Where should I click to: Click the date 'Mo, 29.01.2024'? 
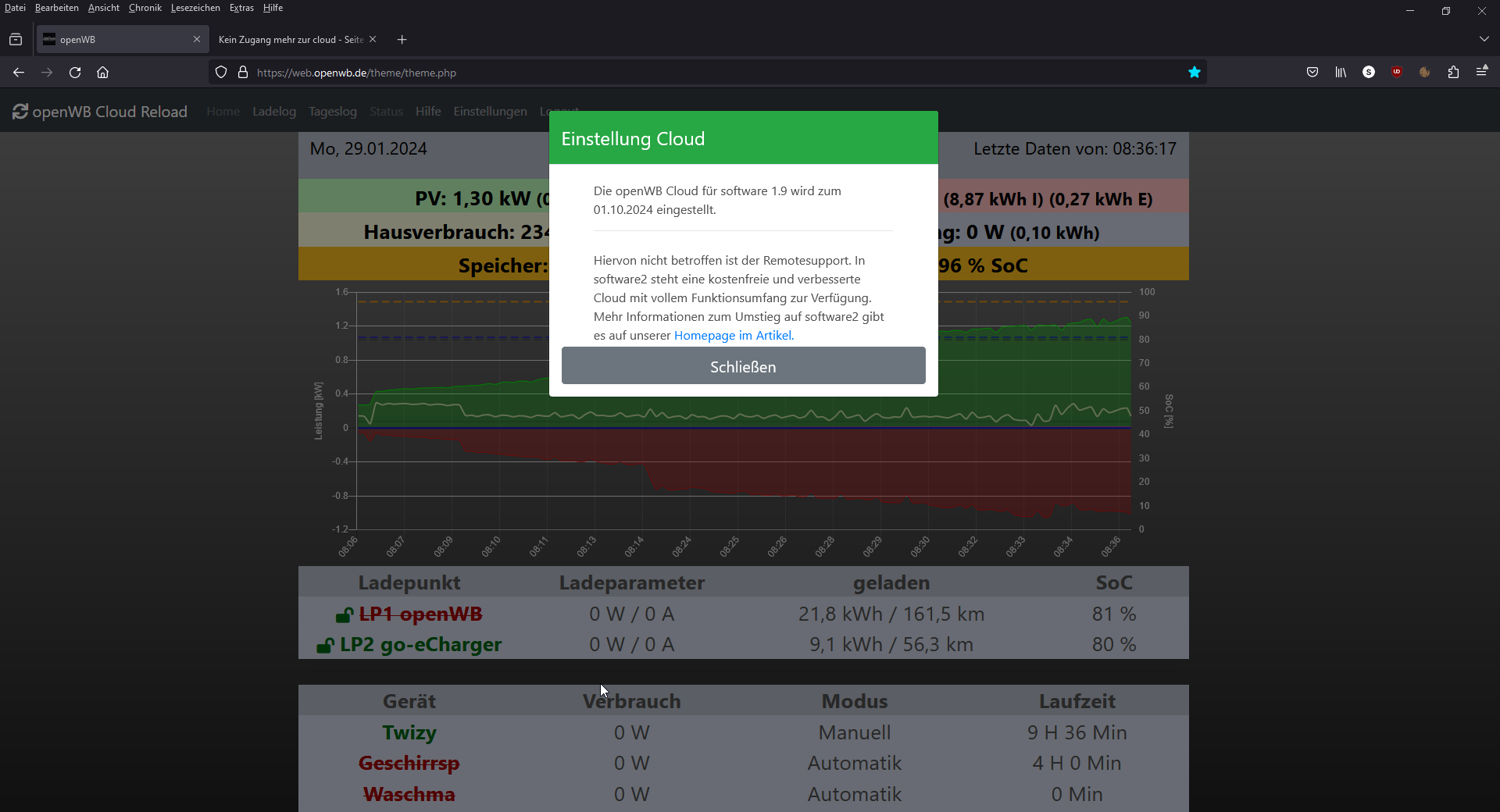(369, 149)
